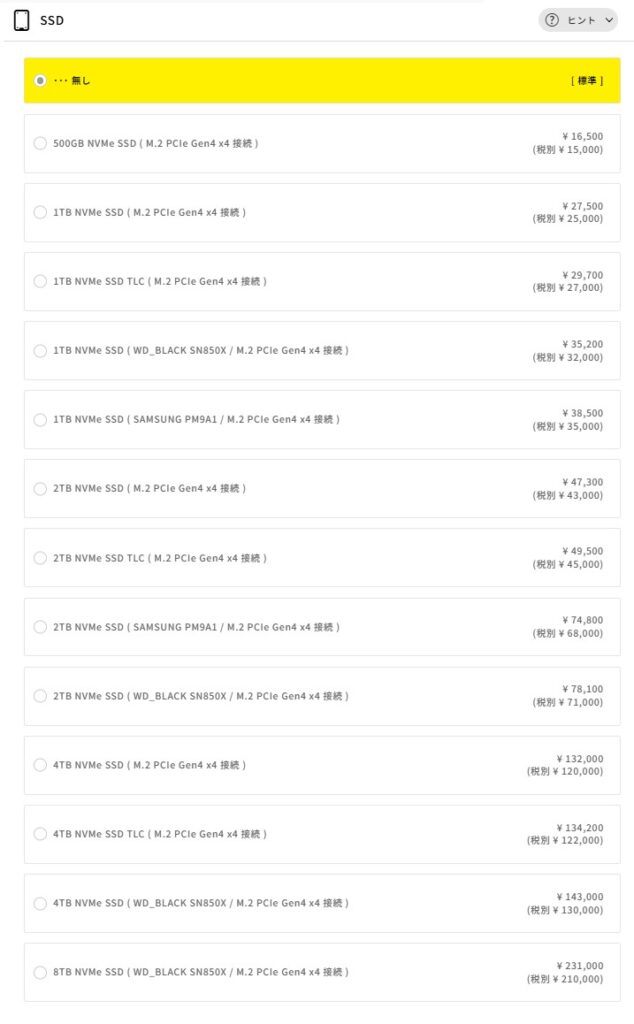Select 1TB SAMSUNG PM9A1 SSD option

(40, 419)
